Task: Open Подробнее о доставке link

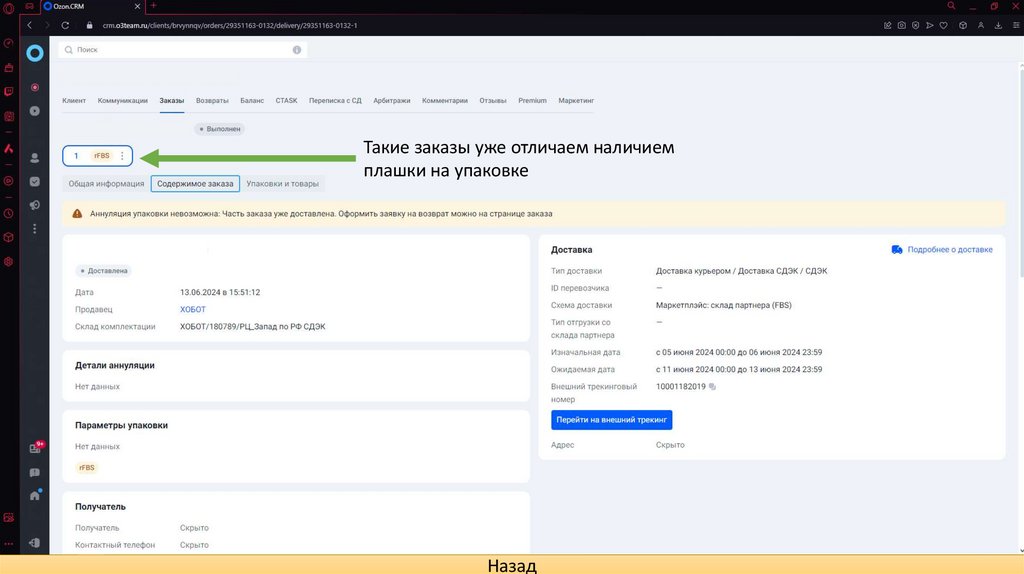Action: [942, 249]
